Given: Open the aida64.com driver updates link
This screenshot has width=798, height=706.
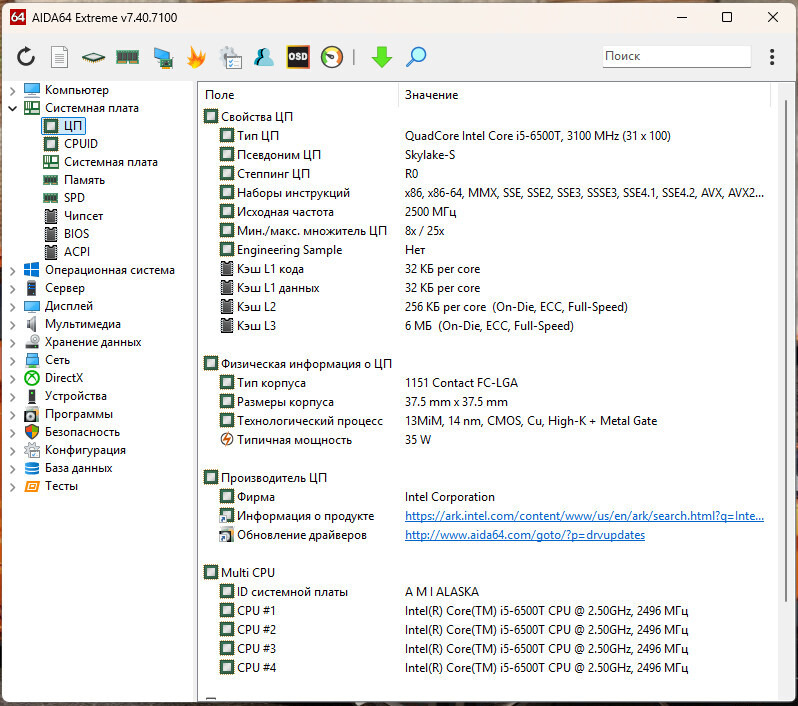Looking at the screenshot, I should click(x=524, y=535).
